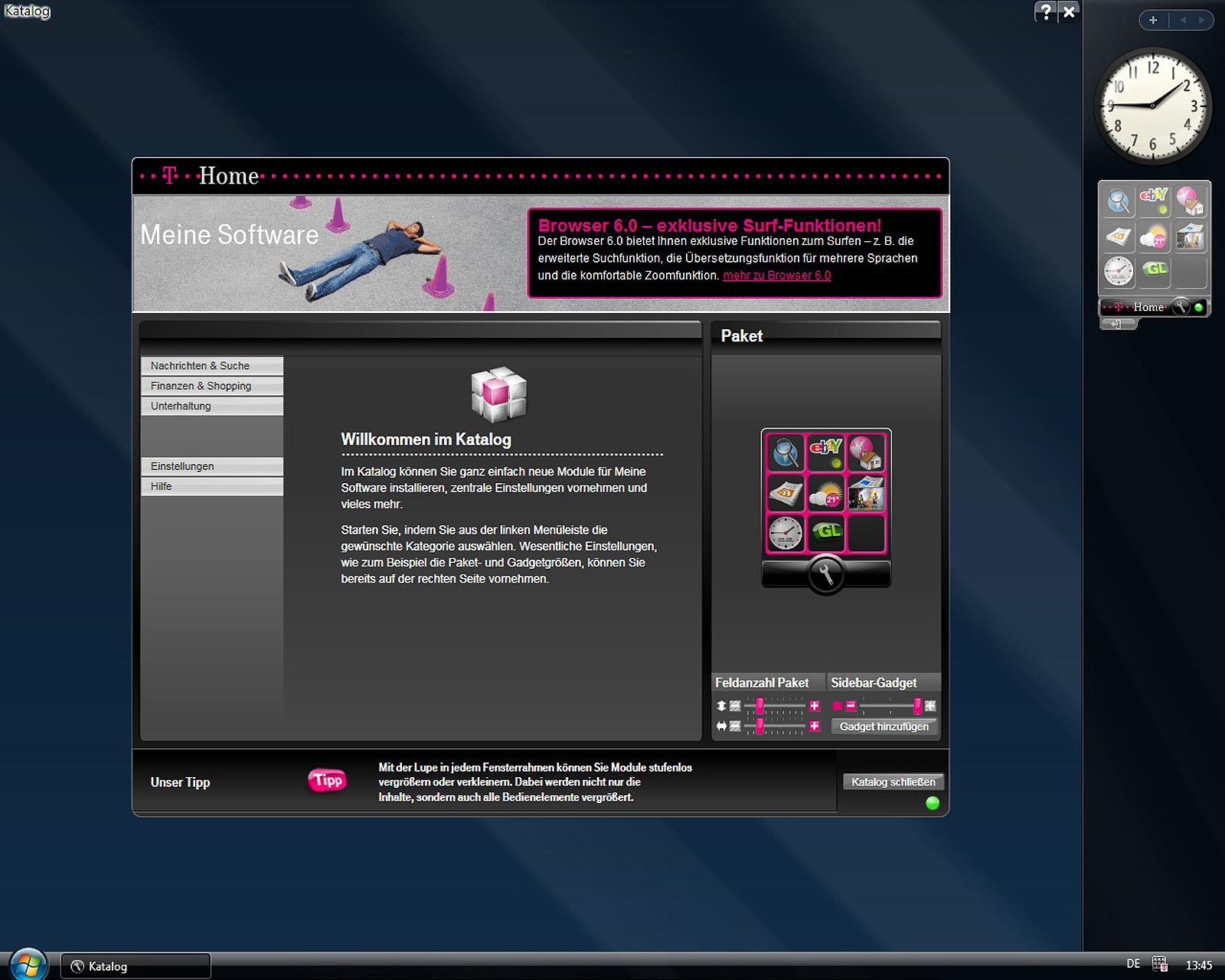Decrease sidebar gadget size with minus button
The width and height of the screenshot is (1225, 980).
tap(851, 706)
